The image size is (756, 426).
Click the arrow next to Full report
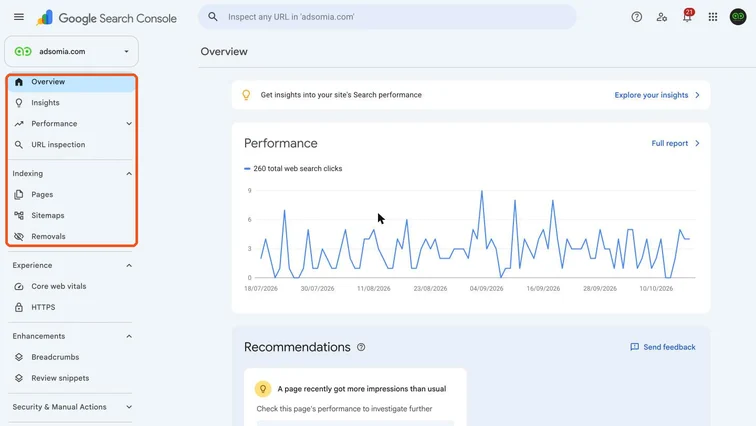pyautogui.click(x=697, y=143)
